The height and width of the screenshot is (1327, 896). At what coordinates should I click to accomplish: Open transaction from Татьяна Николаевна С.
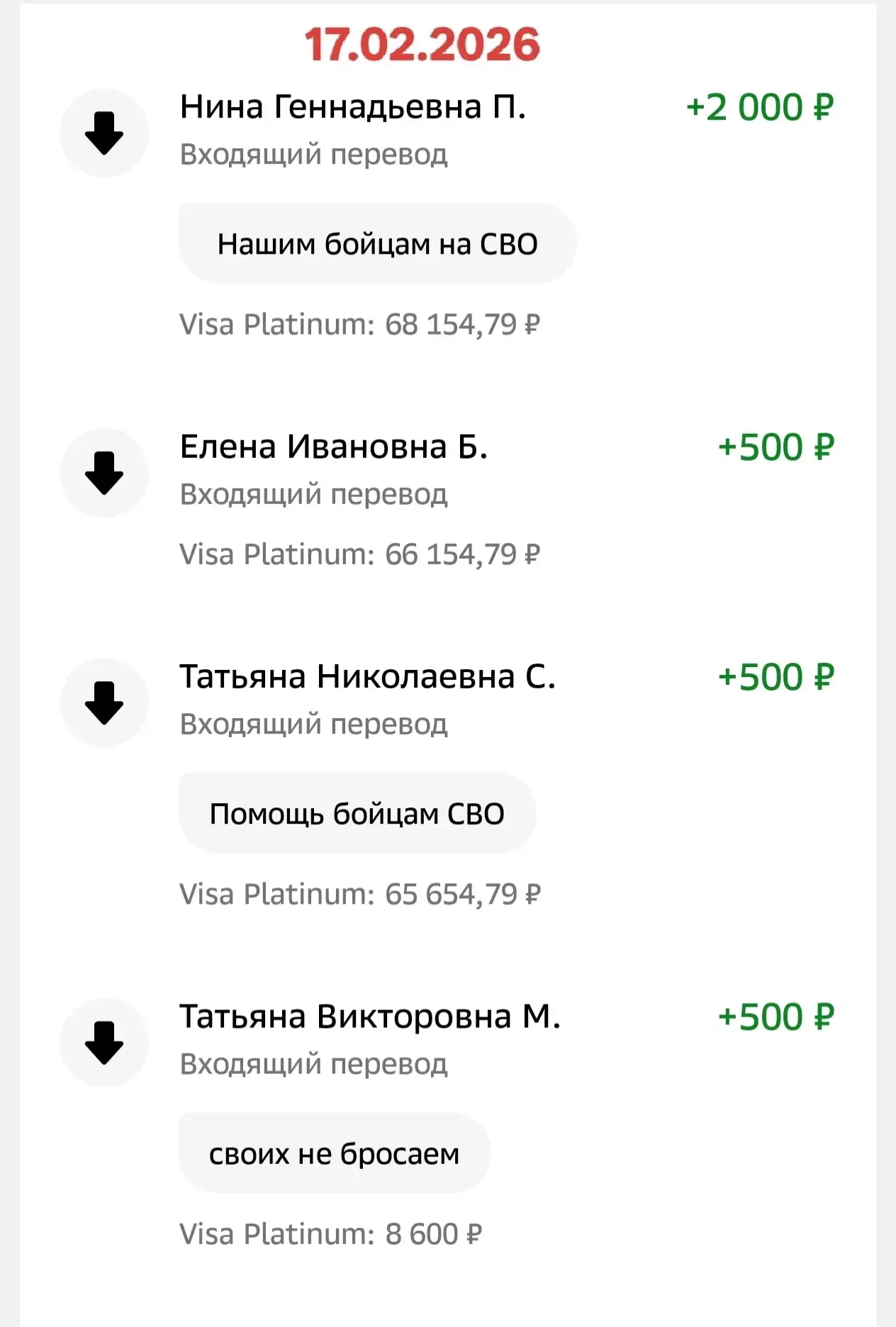pyautogui.click(x=366, y=677)
